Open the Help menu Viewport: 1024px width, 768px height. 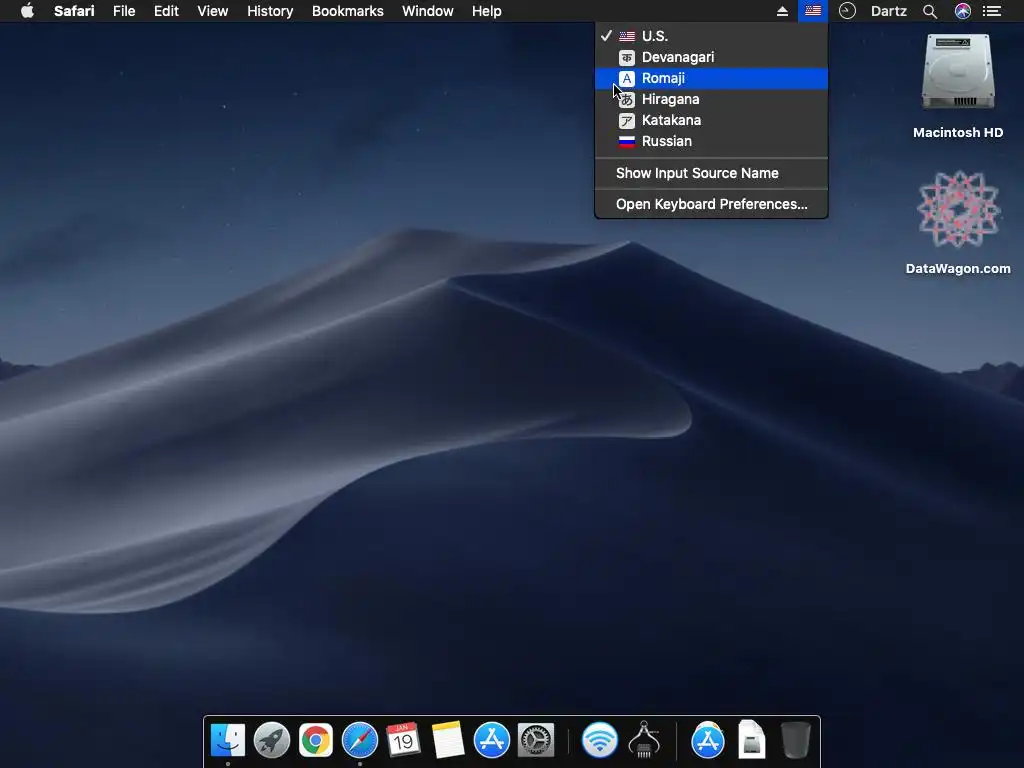487,11
